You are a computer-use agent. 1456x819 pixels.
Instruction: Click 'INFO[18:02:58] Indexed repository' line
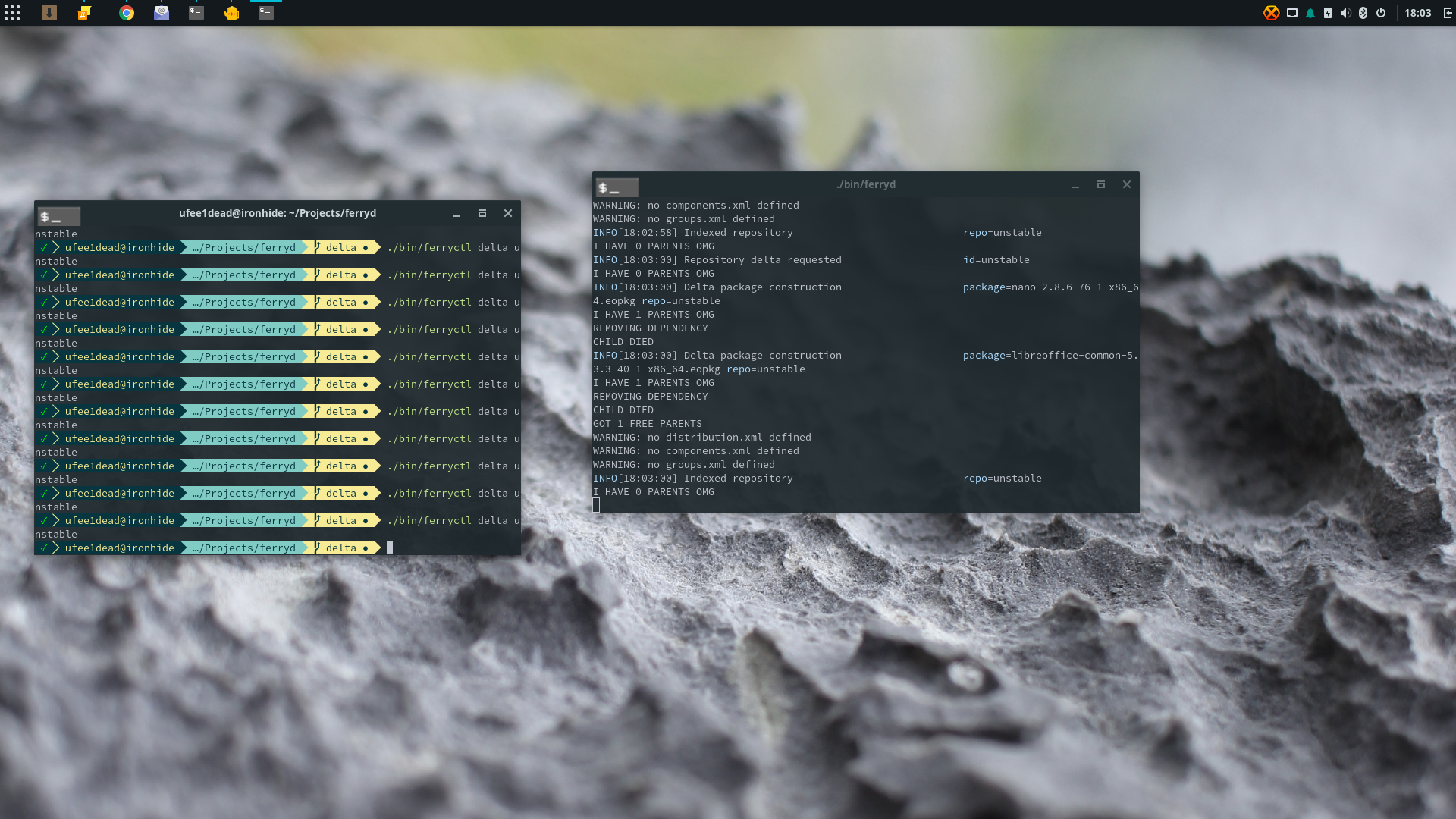693,232
